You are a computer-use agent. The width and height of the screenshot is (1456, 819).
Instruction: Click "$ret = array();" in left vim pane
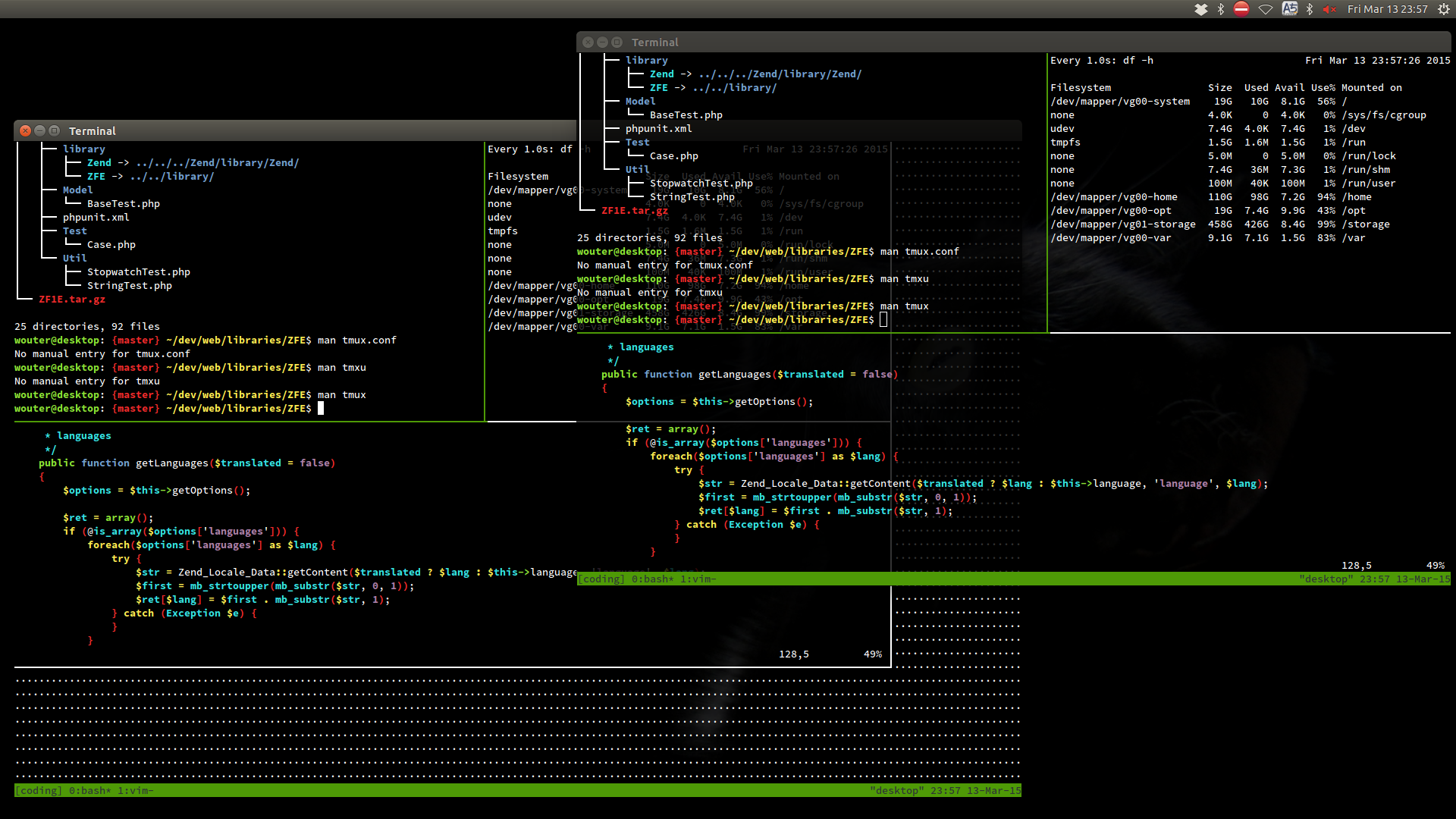click(x=108, y=518)
